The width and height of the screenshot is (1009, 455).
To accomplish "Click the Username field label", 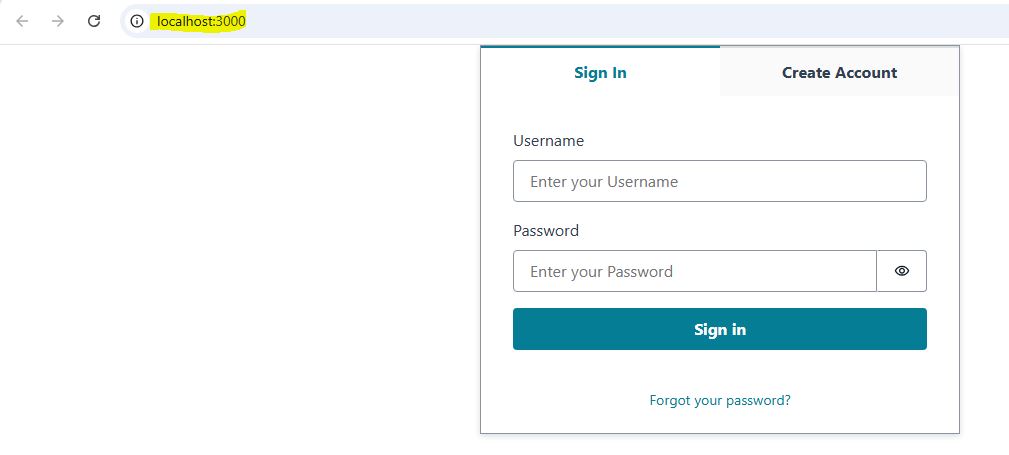I will (x=548, y=141).
